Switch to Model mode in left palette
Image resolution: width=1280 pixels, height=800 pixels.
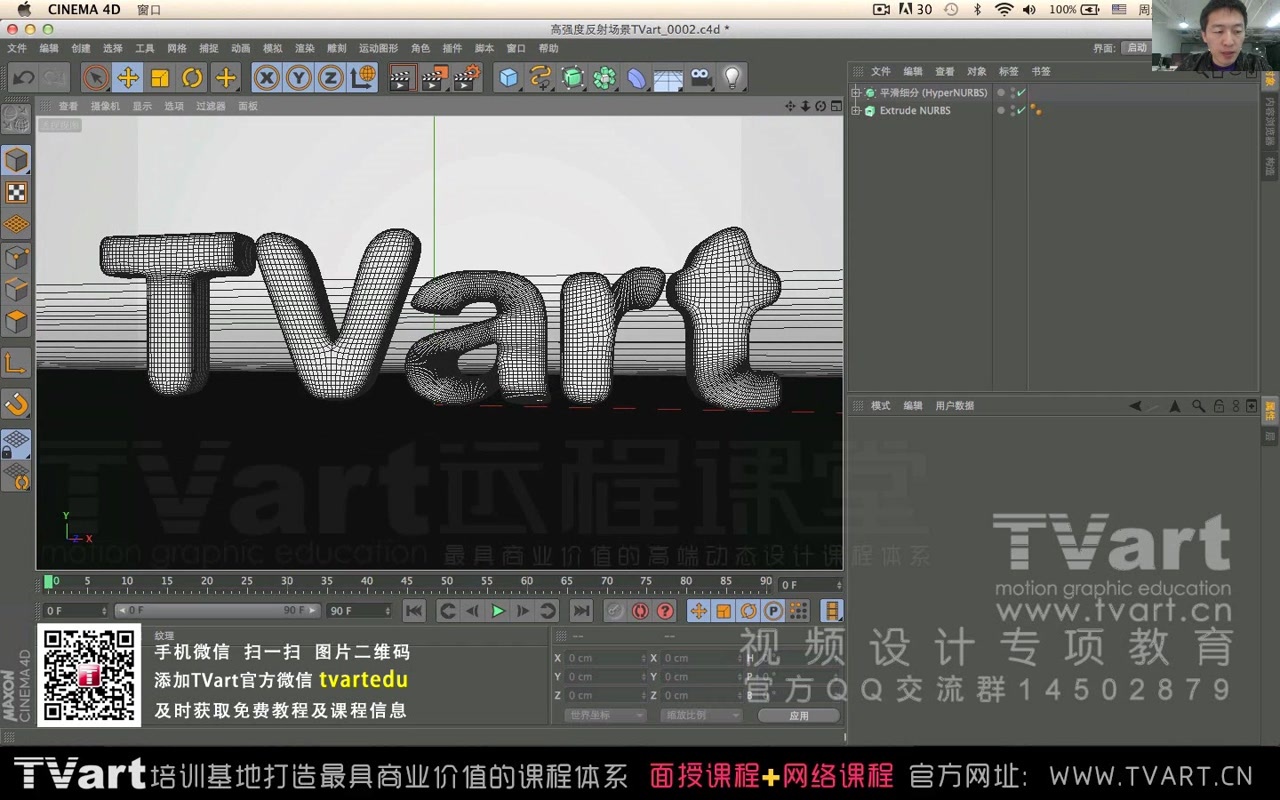tap(16, 160)
